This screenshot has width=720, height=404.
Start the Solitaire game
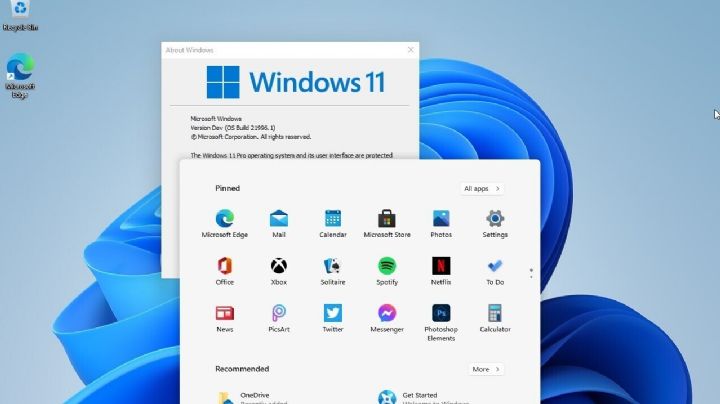333,271
